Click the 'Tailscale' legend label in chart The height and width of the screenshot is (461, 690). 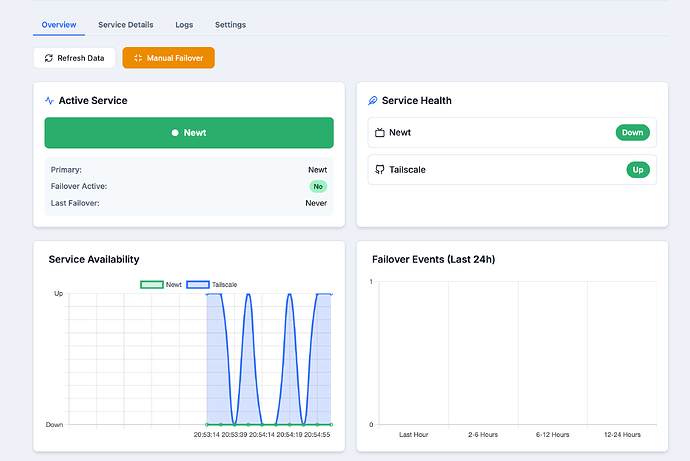224,285
